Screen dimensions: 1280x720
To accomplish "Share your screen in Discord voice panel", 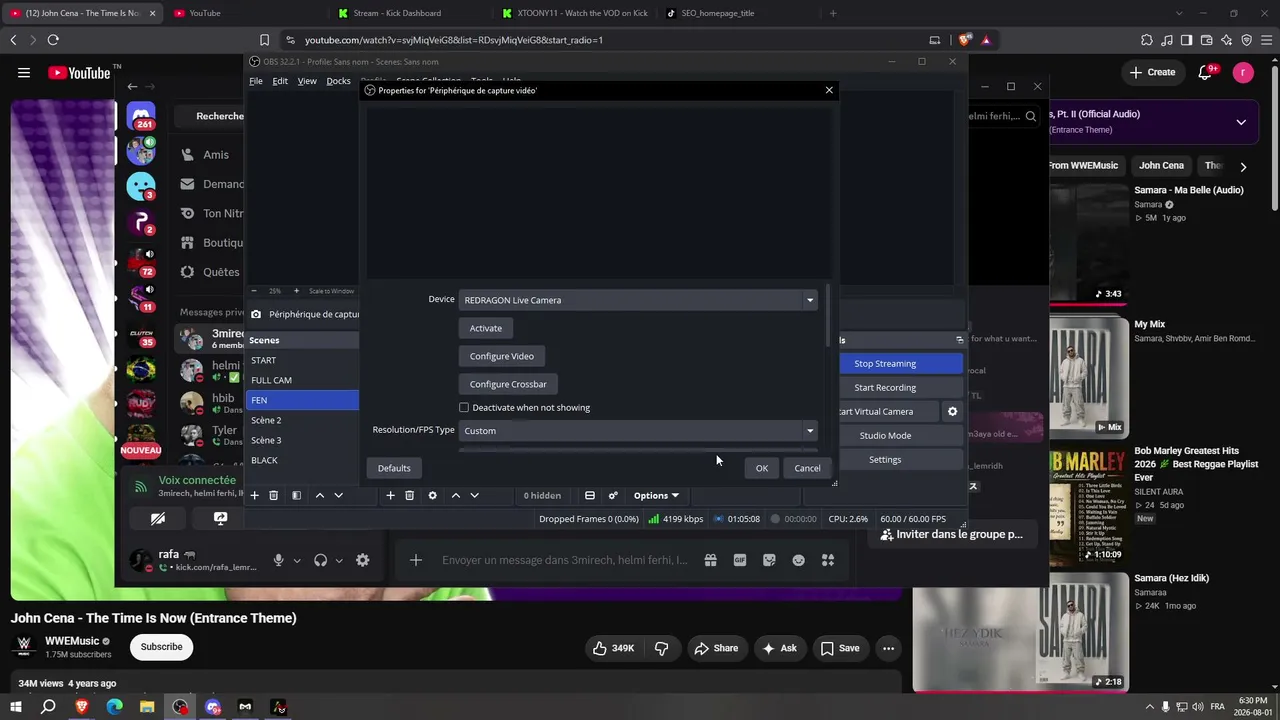I will tap(220, 518).
